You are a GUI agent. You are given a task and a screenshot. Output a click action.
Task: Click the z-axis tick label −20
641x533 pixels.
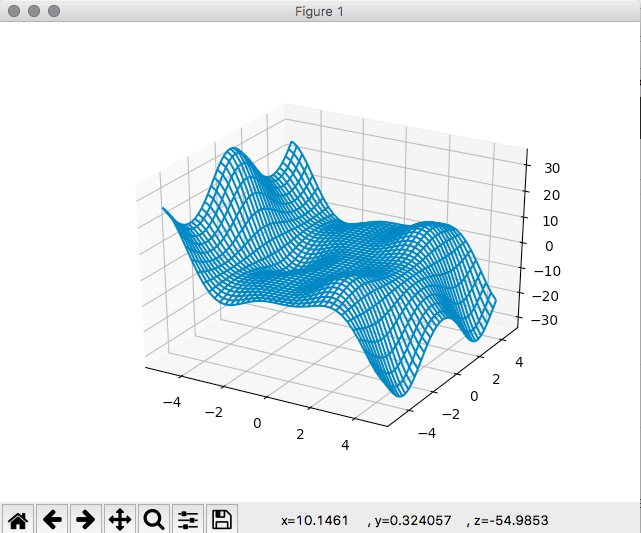545,296
